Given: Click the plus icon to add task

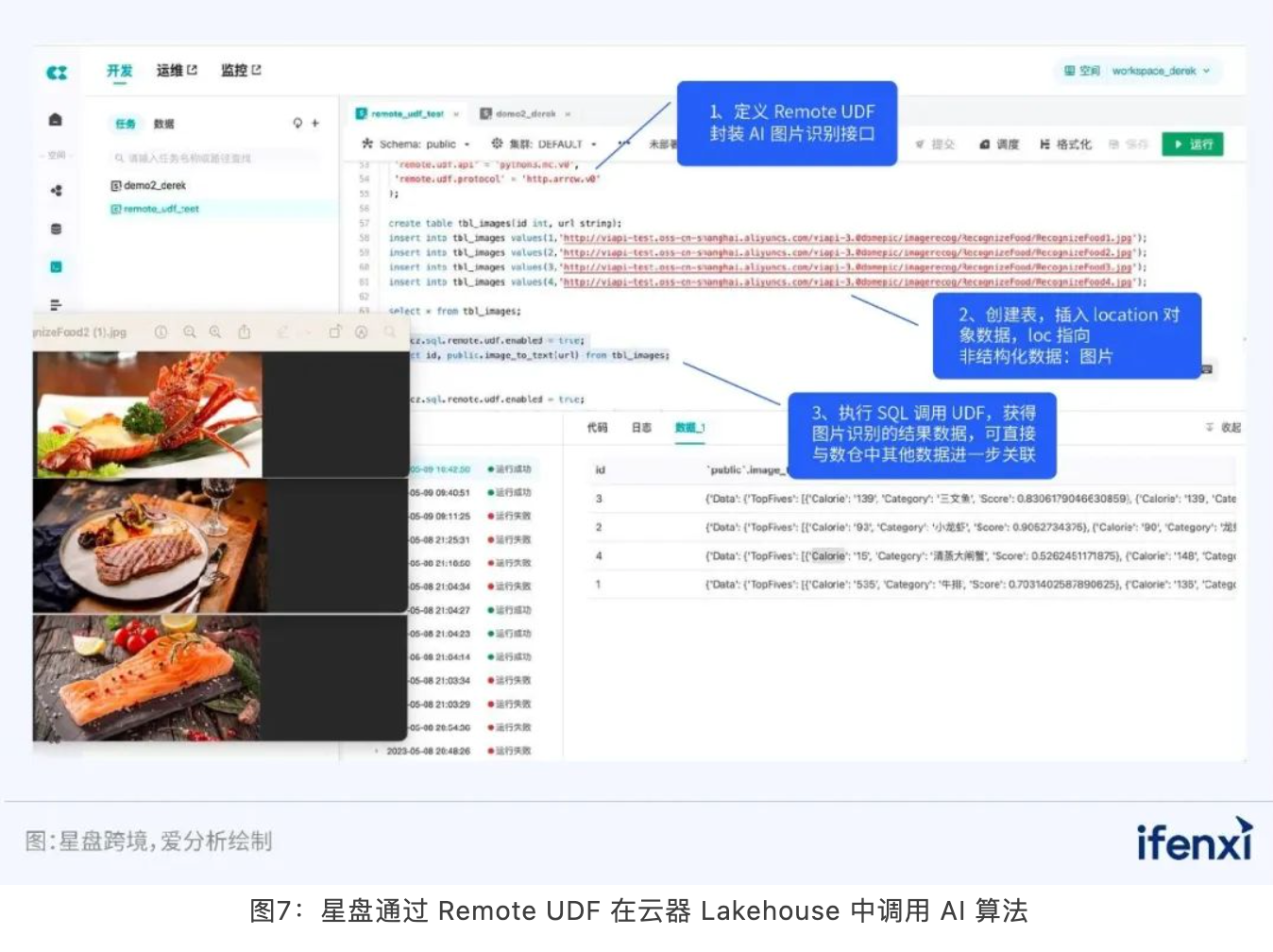Looking at the screenshot, I should [315, 123].
